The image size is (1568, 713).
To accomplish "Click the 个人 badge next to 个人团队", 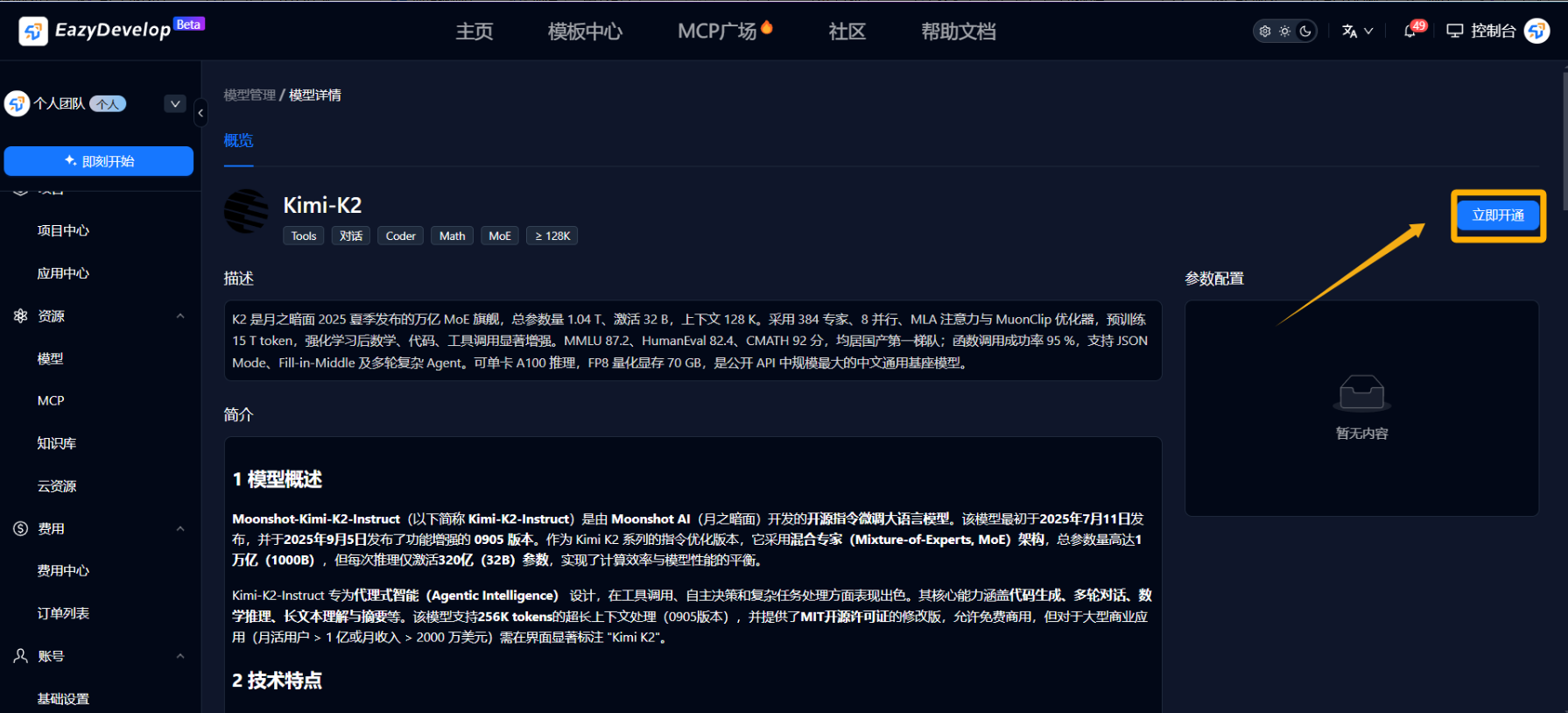I will (x=108, y=103).
